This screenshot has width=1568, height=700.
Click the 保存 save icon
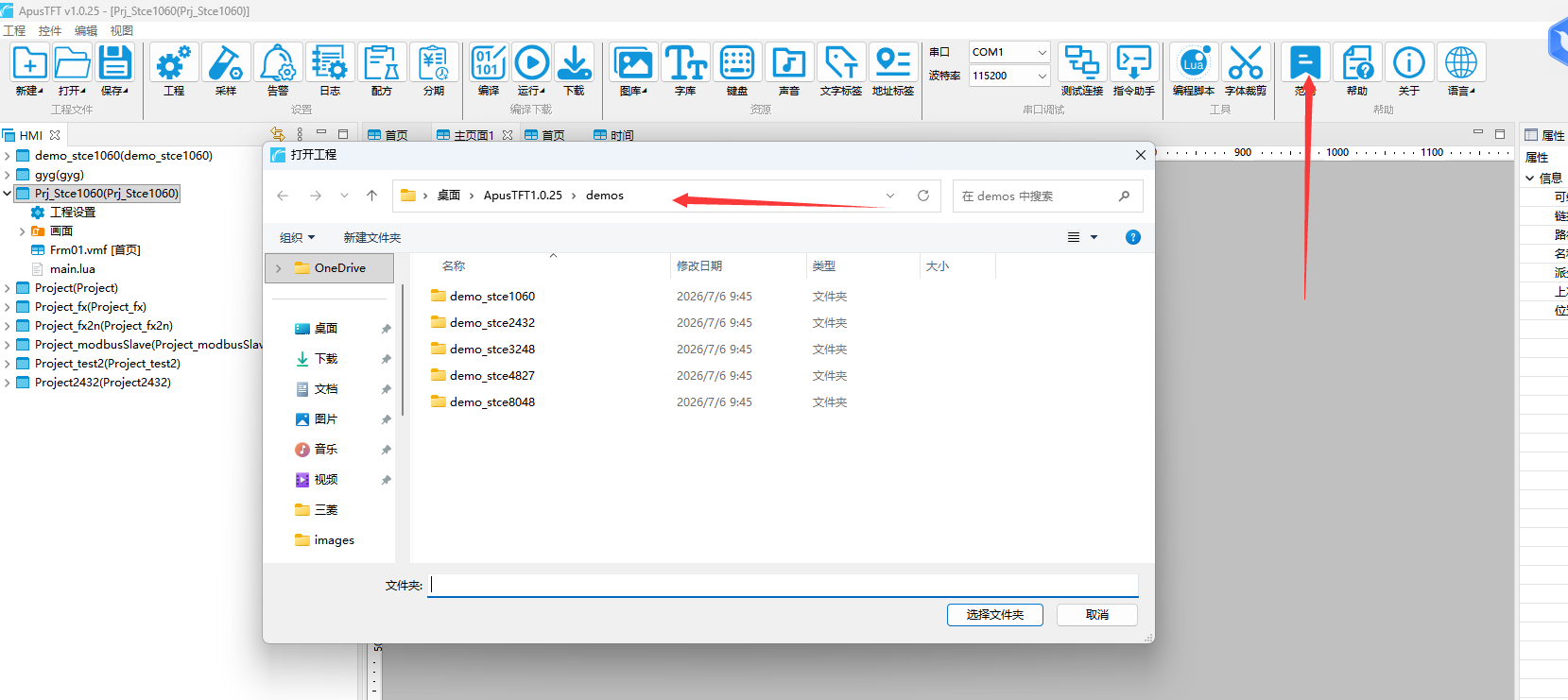click(114, 63)
